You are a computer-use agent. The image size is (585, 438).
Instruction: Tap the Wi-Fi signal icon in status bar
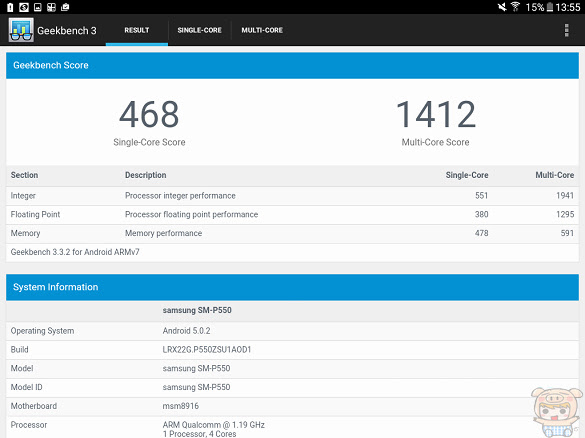516,7
